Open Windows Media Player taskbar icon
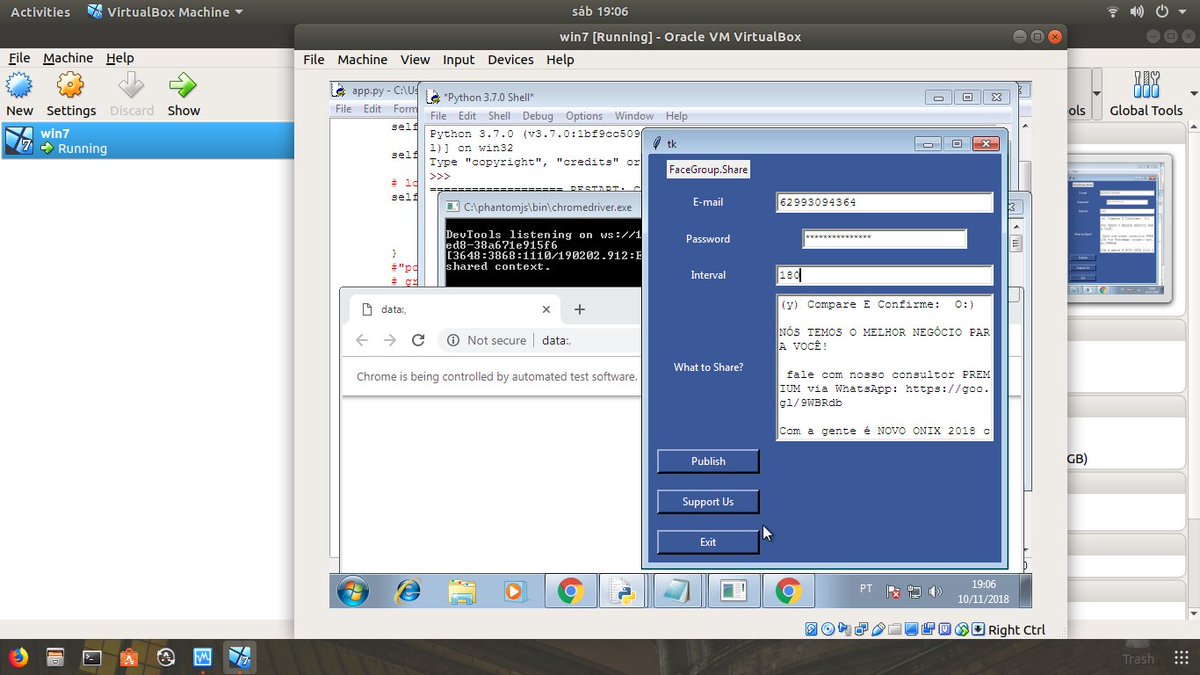Screen dimensions: 1200x675 pos(515,591)
